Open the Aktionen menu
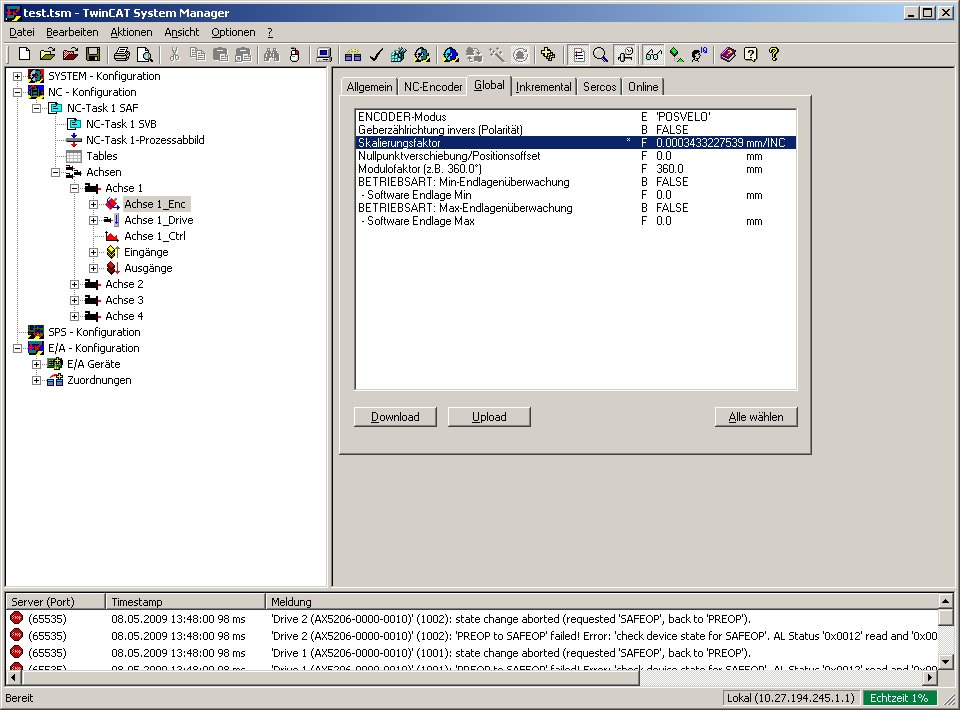960x710 pixels. click(x=131, y=32)
